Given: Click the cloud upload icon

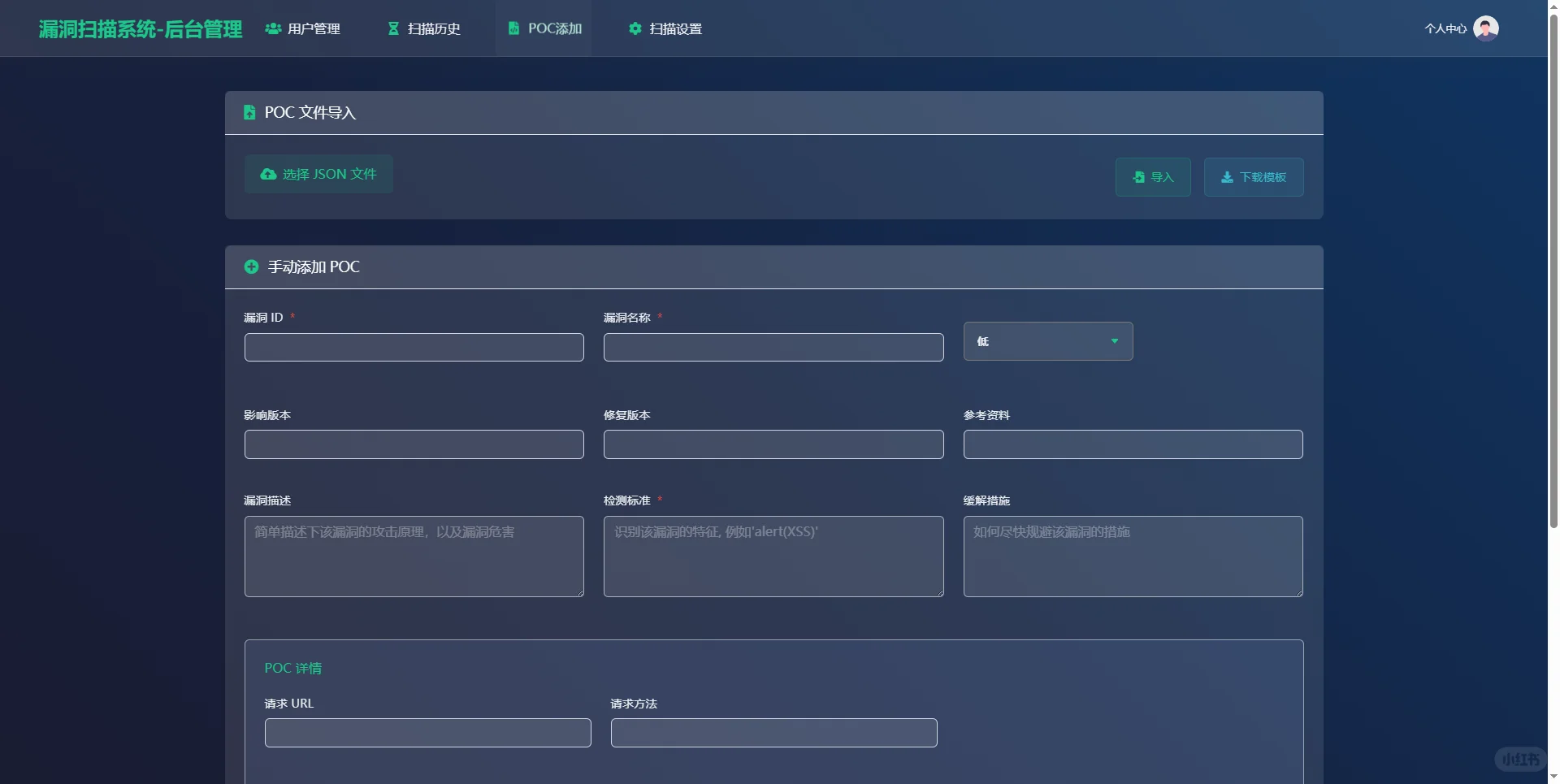Looking at the screenshot, I should pos(268,174).
